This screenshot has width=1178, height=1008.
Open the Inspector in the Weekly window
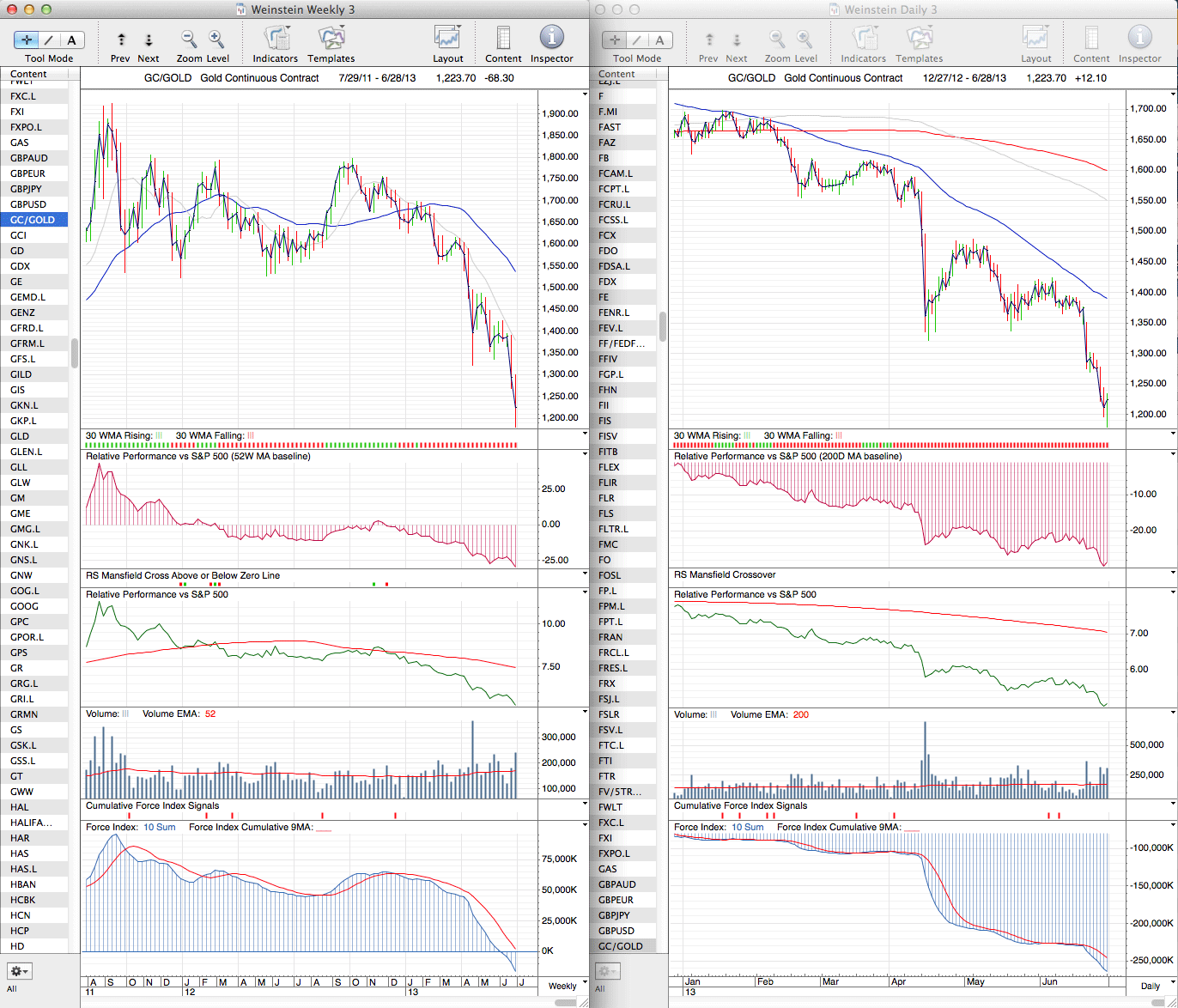(x=551, y=39)
